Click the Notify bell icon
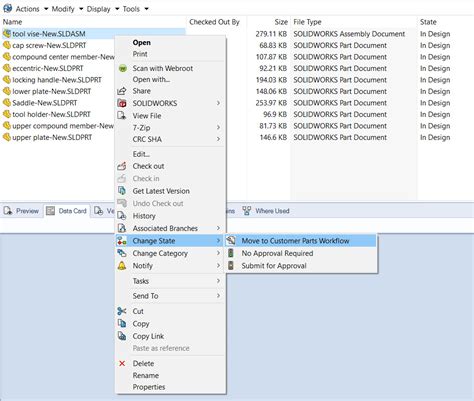 (x=122, y=266)
